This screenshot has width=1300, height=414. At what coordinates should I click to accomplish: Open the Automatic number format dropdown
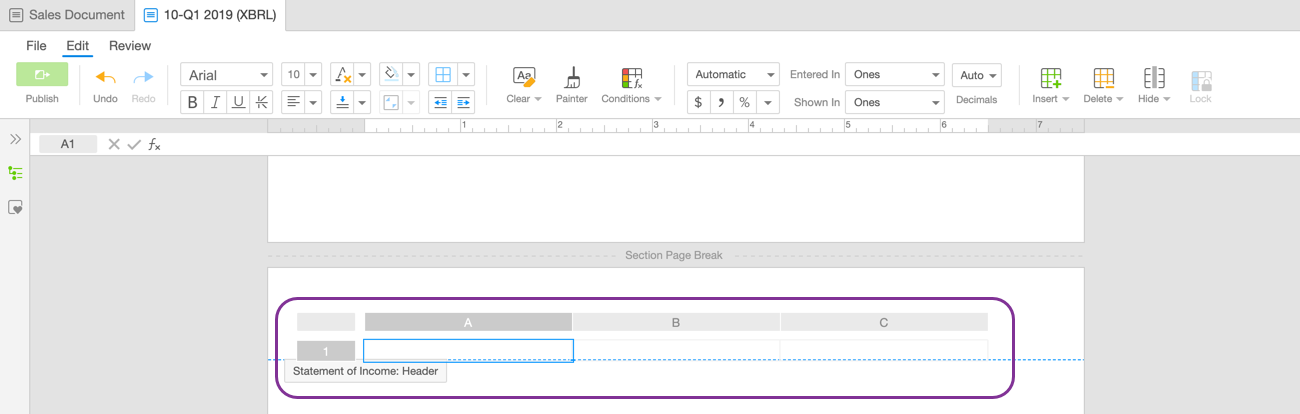click(733, 75)
